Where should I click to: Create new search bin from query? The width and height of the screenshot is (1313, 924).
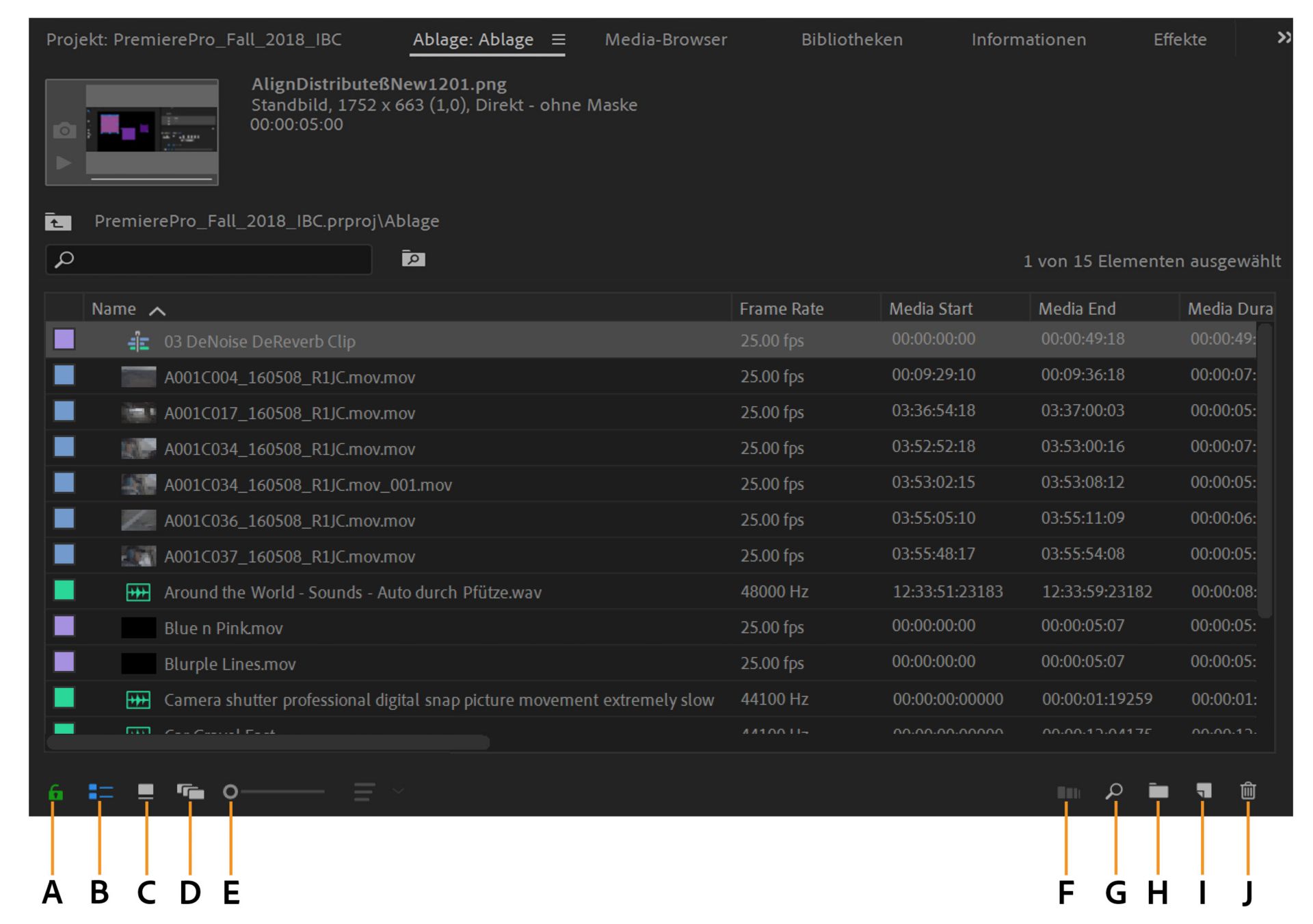(x=413, y=259)
